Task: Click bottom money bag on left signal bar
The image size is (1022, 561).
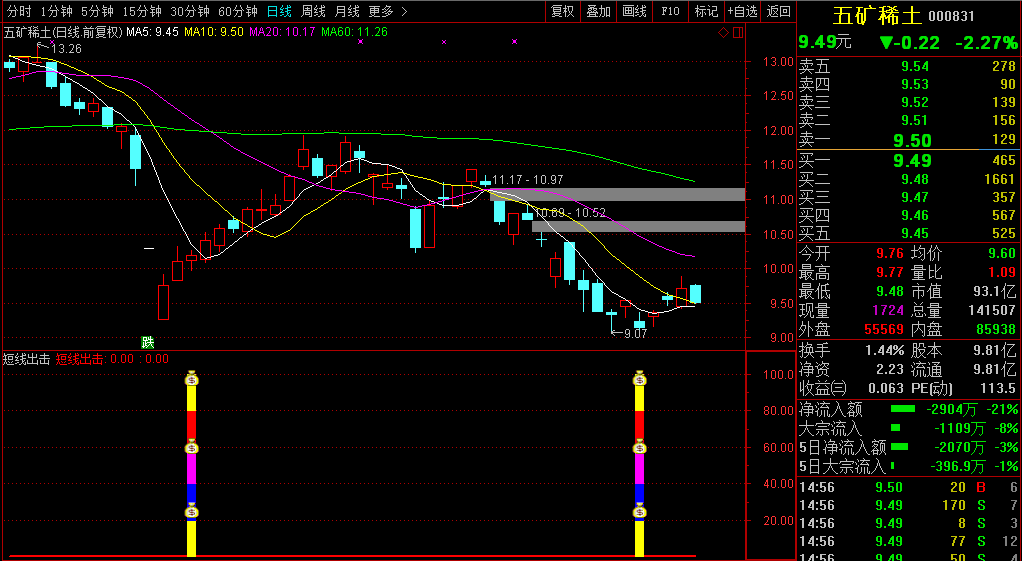Action: tap(192, 512)
